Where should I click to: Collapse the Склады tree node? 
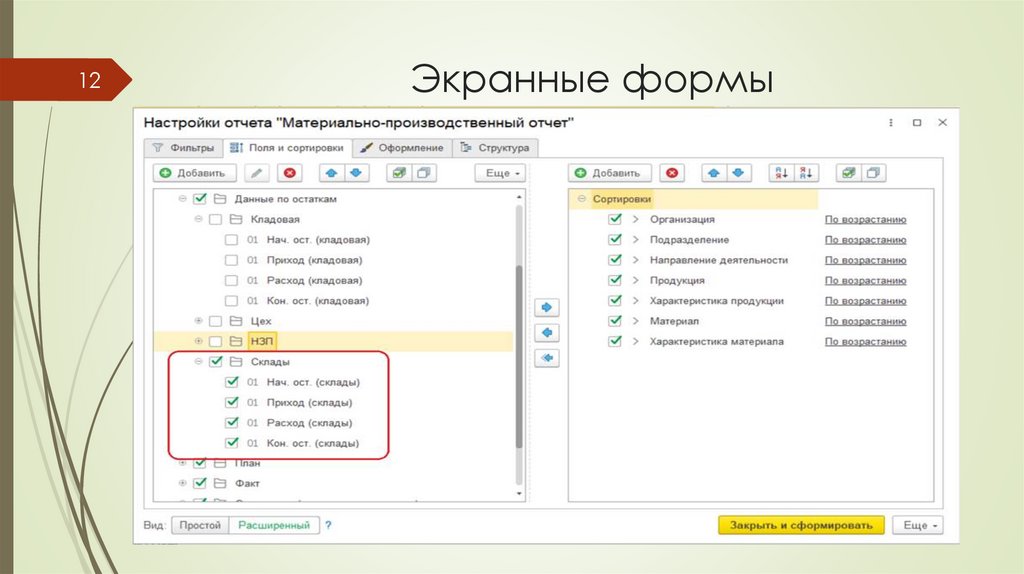pos(198,361)
